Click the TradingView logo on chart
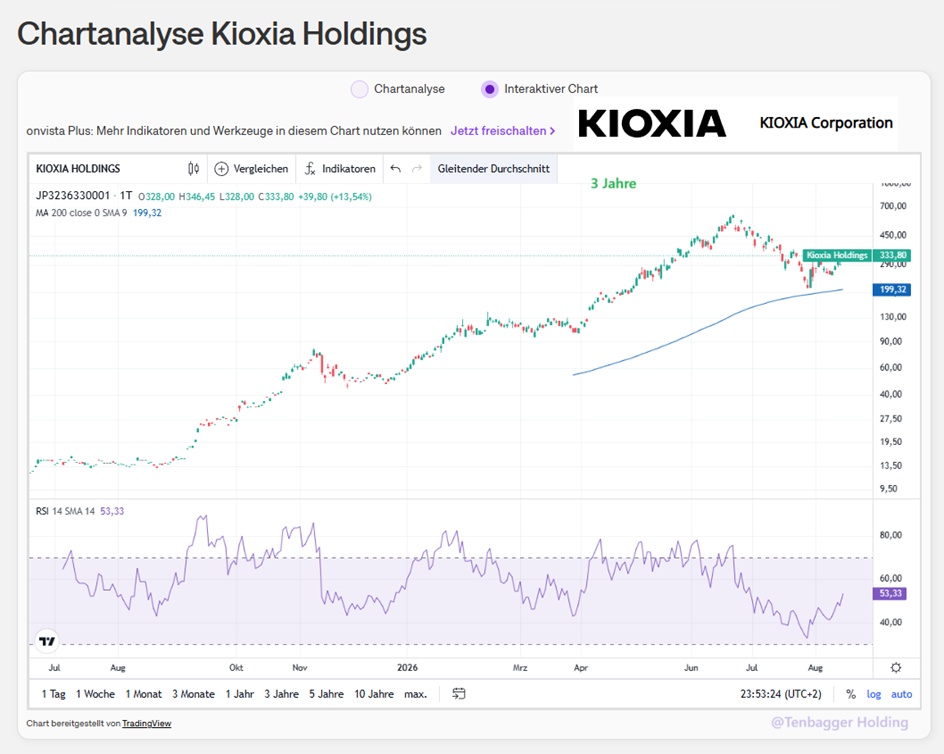This screenshot has width=944, height=754. (x=47, y=641)
